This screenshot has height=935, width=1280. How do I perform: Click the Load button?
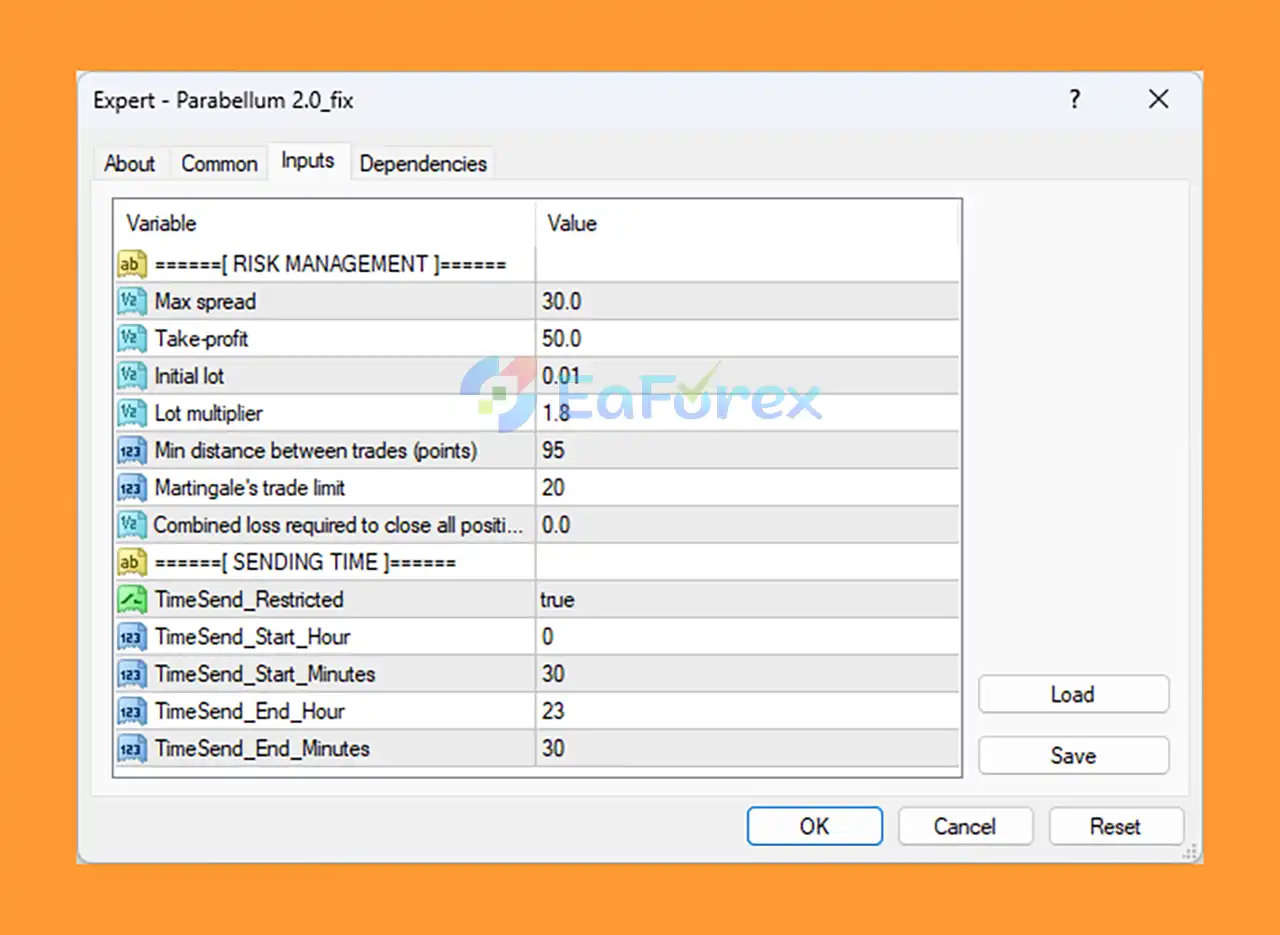1073,694
